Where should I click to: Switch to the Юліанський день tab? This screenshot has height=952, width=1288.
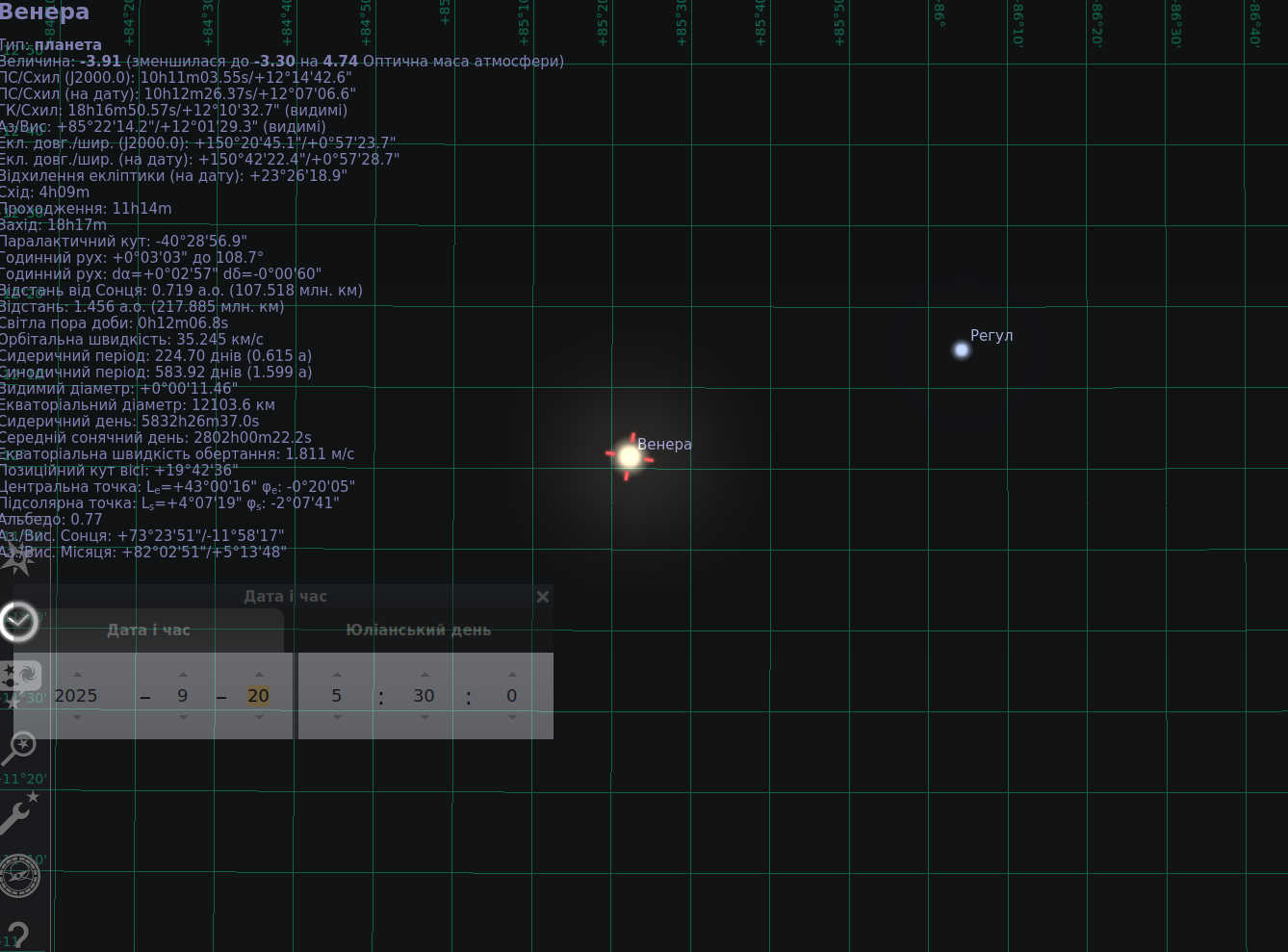click(418, 630)
